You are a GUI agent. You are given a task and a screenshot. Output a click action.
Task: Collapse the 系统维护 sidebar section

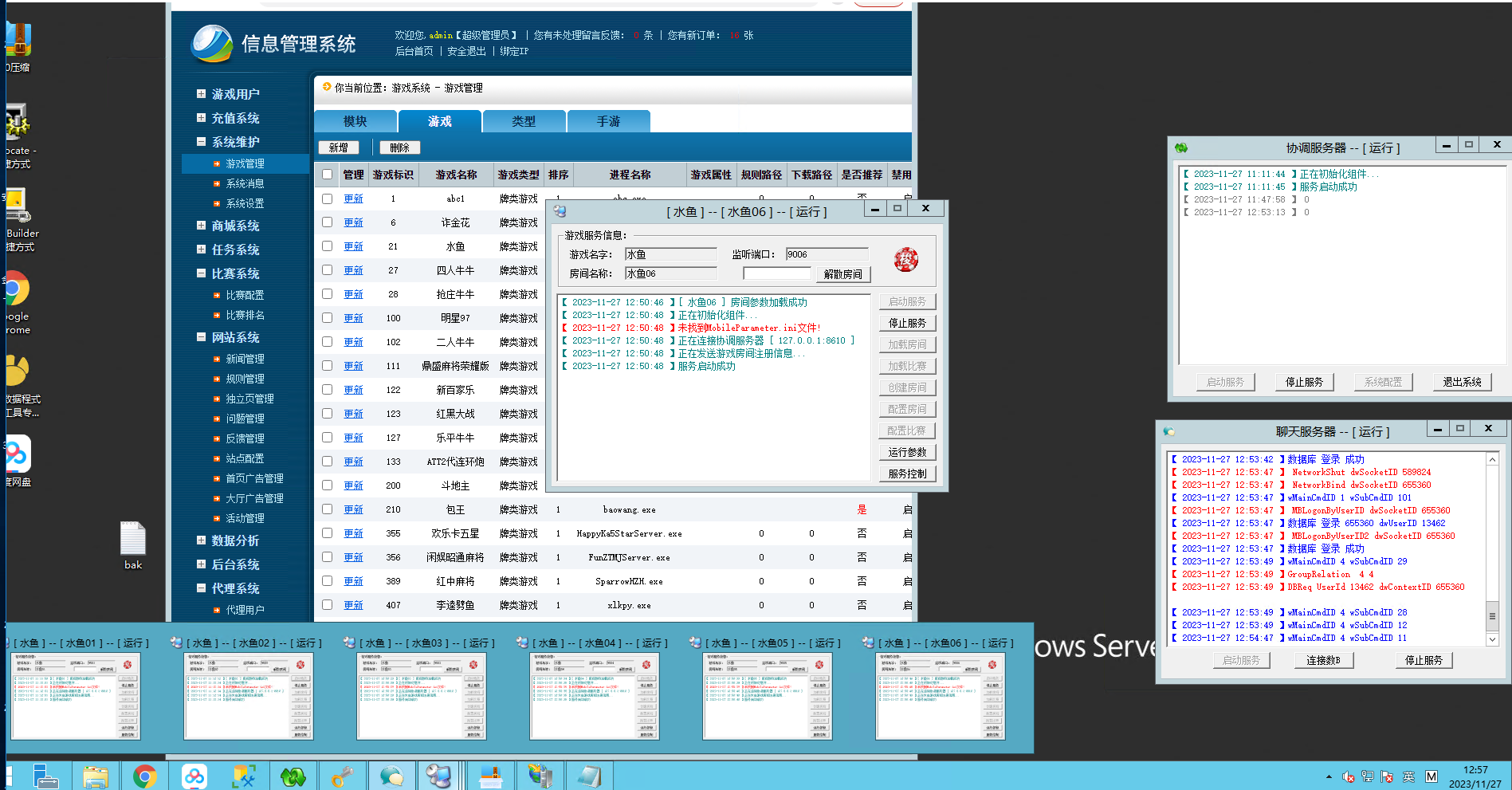202,142
